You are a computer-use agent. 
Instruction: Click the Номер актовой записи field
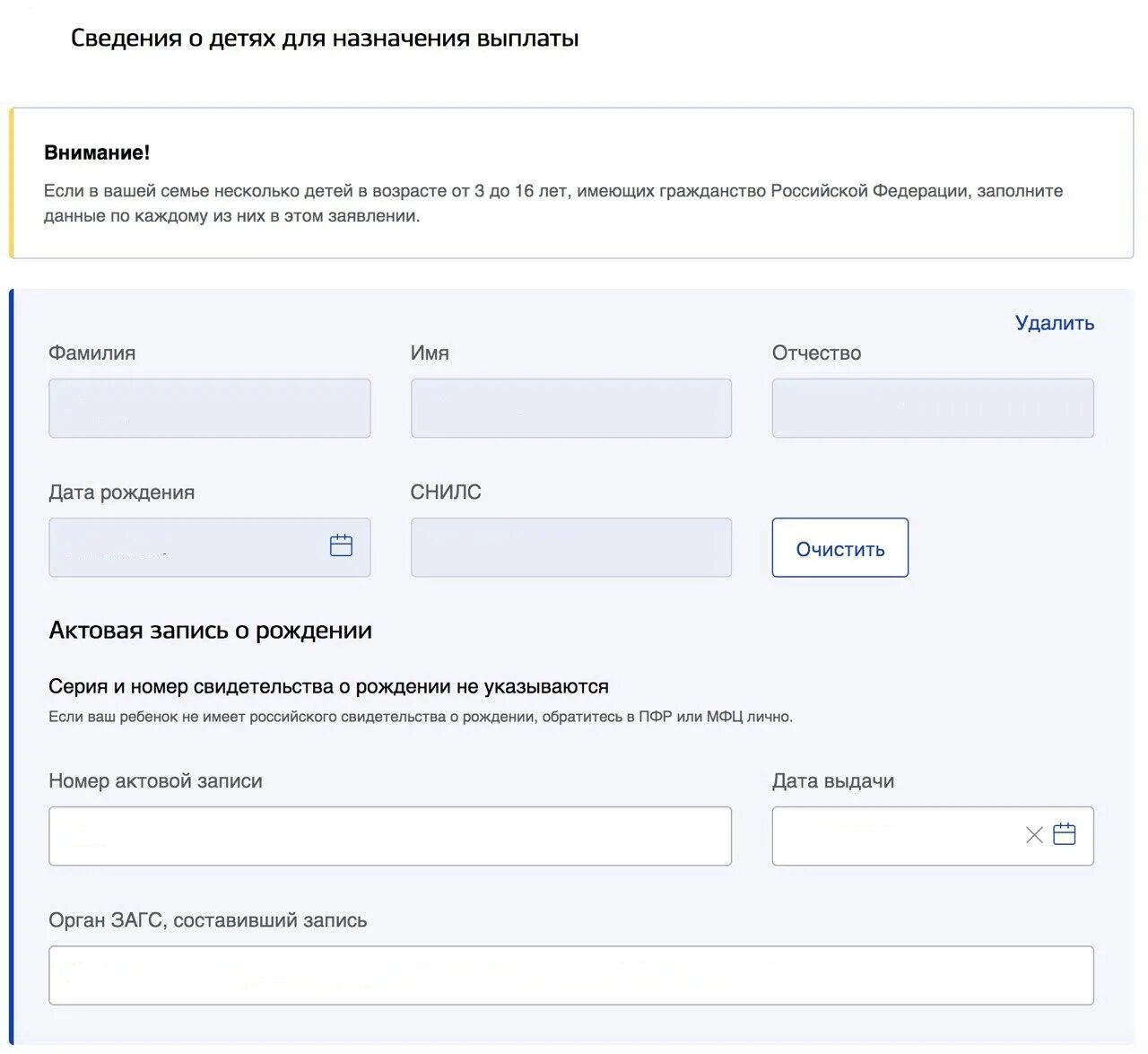389,836
